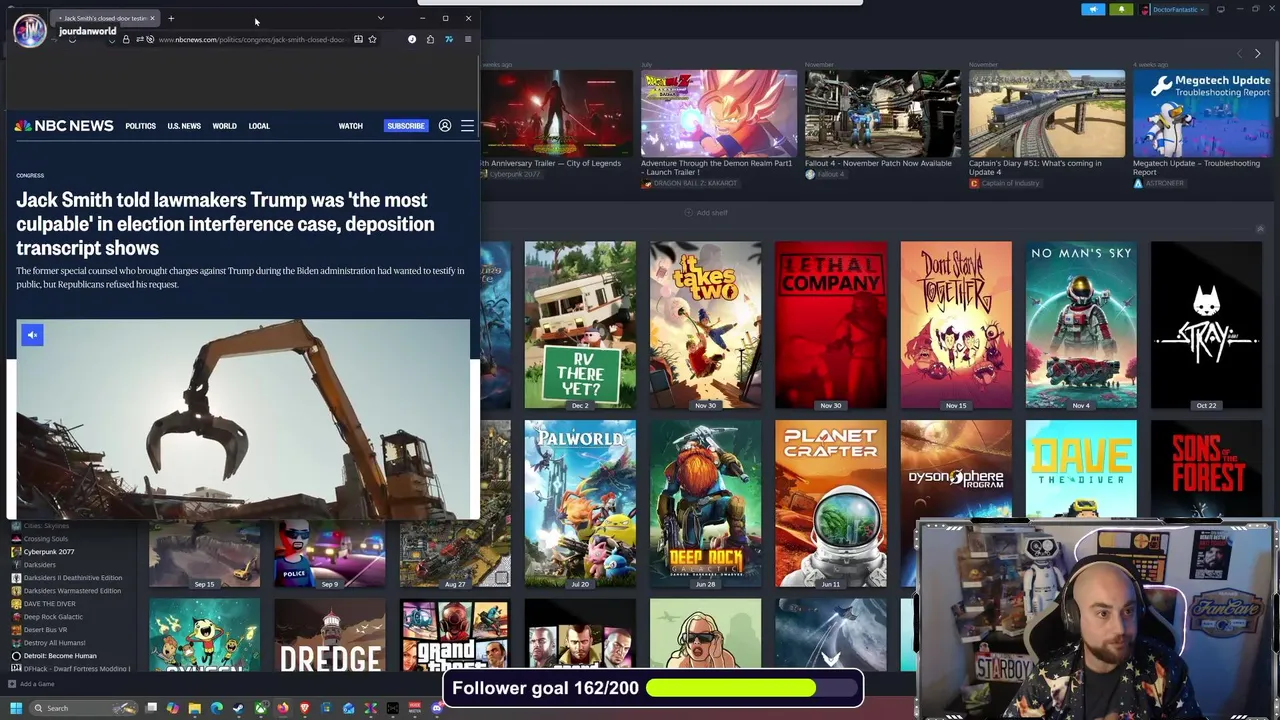
Task: Click the Jack Smith article headline
Action: [225, 224]
